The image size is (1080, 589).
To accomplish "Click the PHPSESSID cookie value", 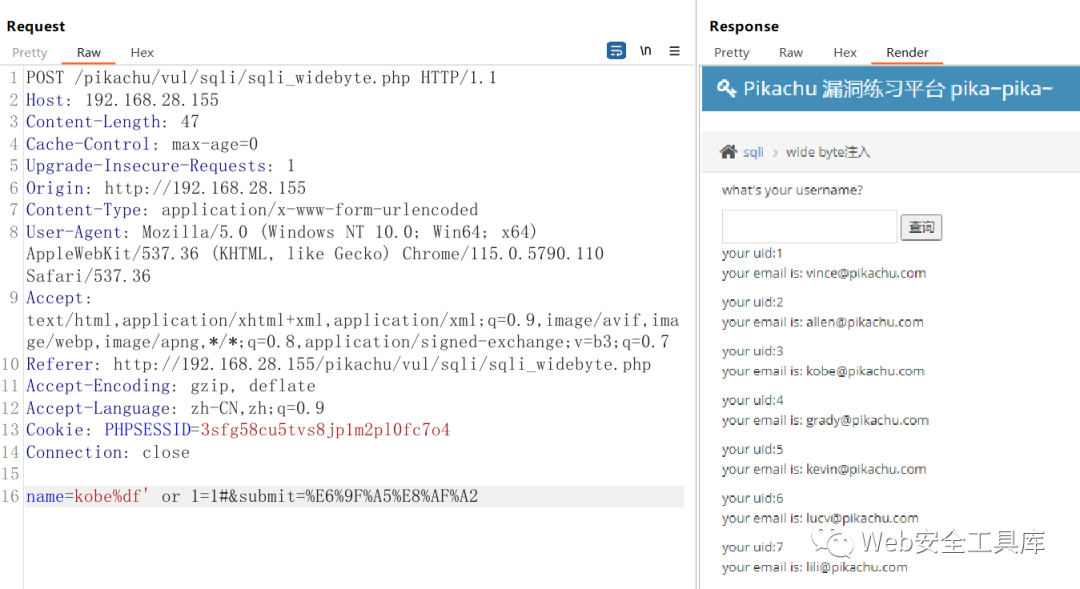I will pos(325,430).
